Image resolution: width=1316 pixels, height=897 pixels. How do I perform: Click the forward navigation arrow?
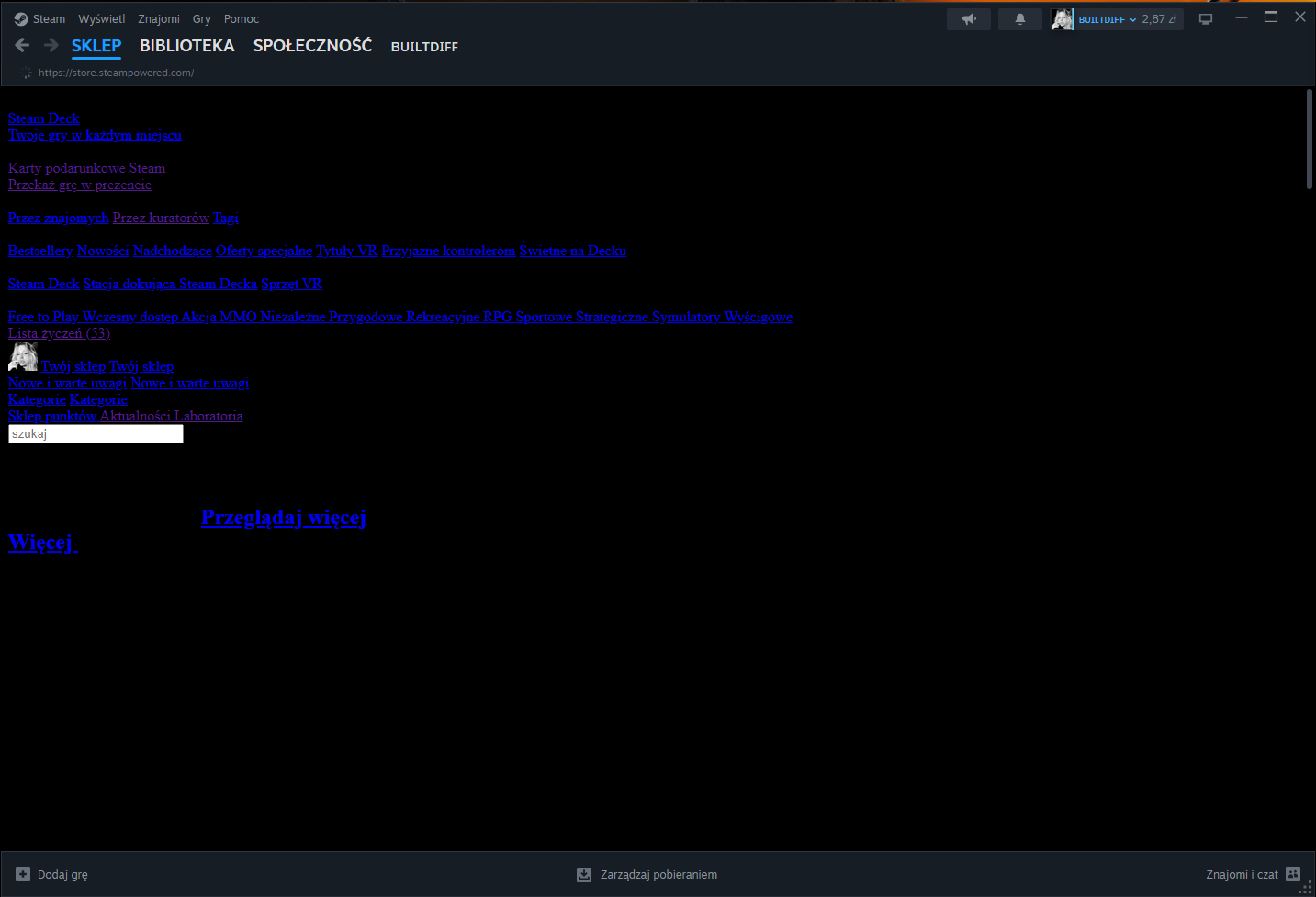(x=51, y=45)
